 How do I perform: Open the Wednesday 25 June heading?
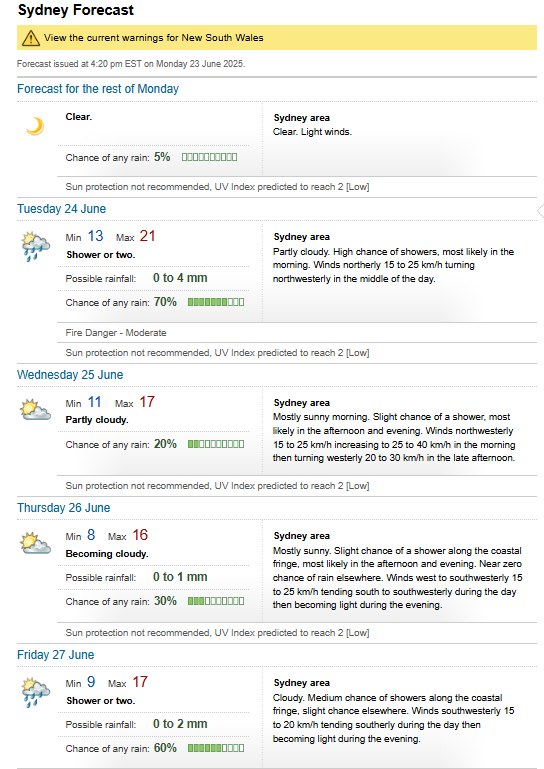pos(70,375)
